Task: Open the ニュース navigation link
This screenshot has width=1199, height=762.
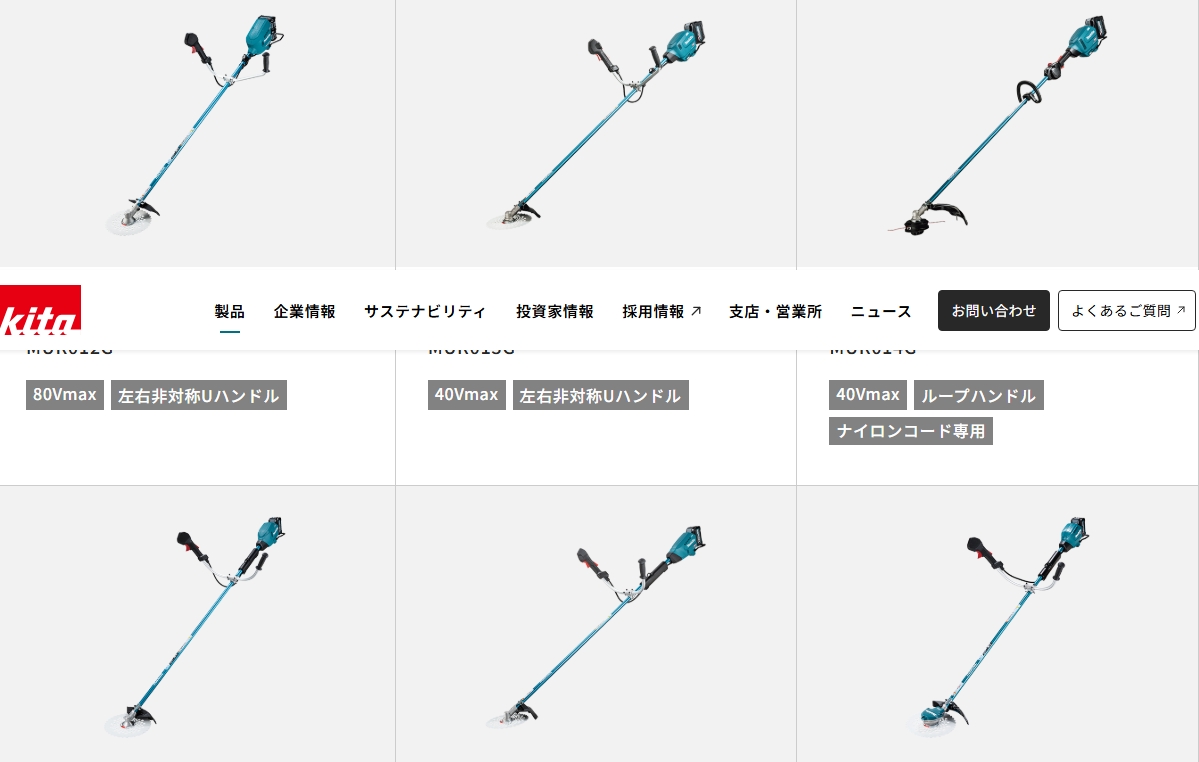Action: (881, 311)
